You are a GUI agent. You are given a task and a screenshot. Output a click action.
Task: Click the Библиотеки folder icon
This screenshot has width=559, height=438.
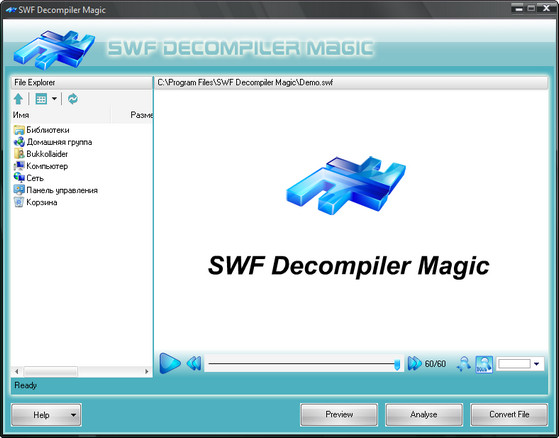(x=19, y=130)
